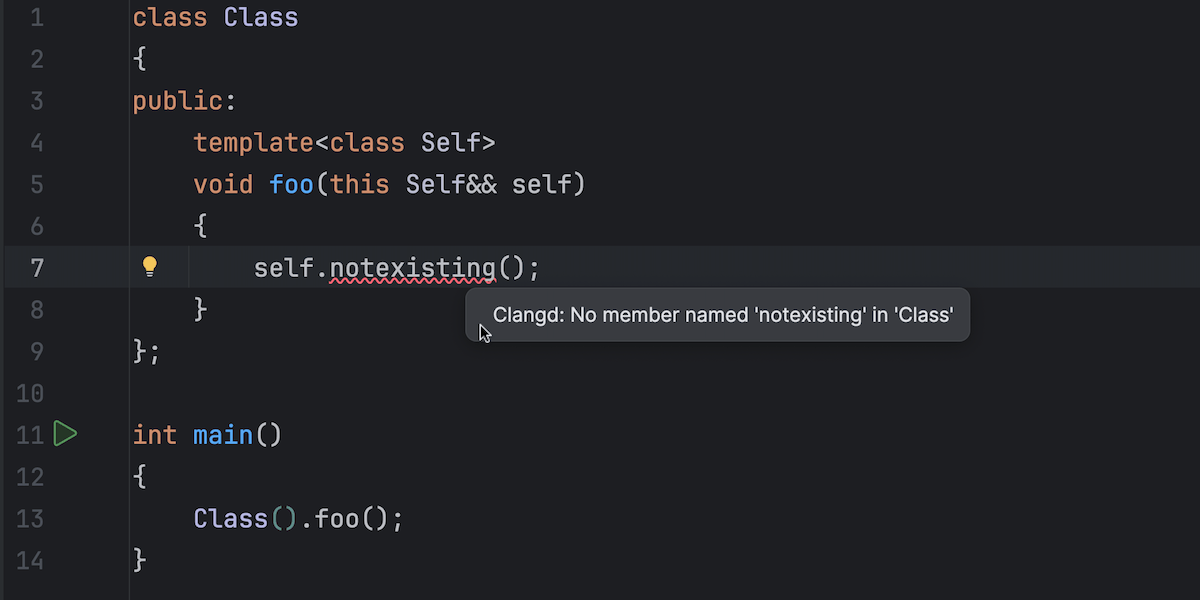
Task: Click the template keyword on line 4
Action: [x=254, y=143]
